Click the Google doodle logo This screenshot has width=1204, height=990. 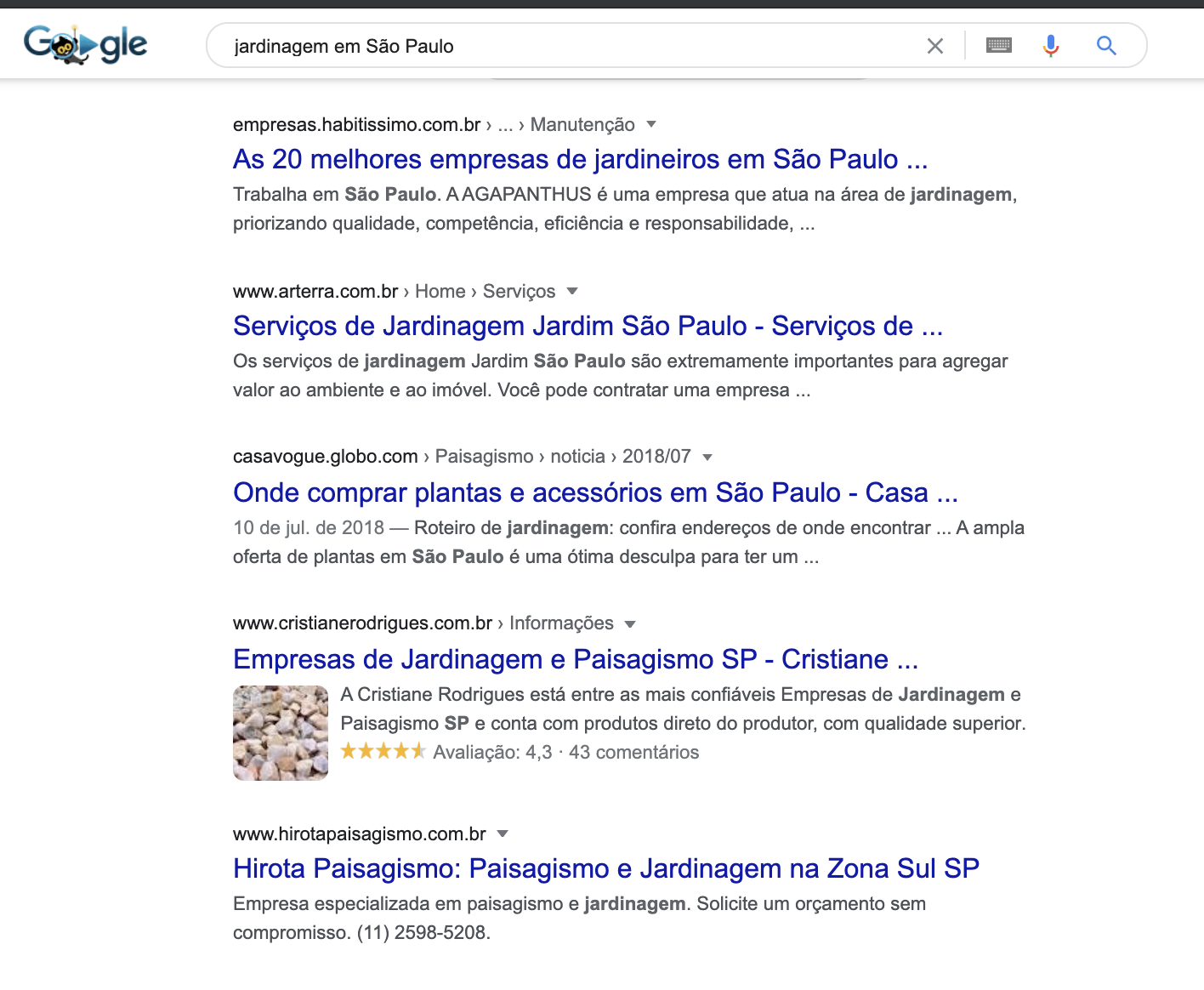point(85,44)
